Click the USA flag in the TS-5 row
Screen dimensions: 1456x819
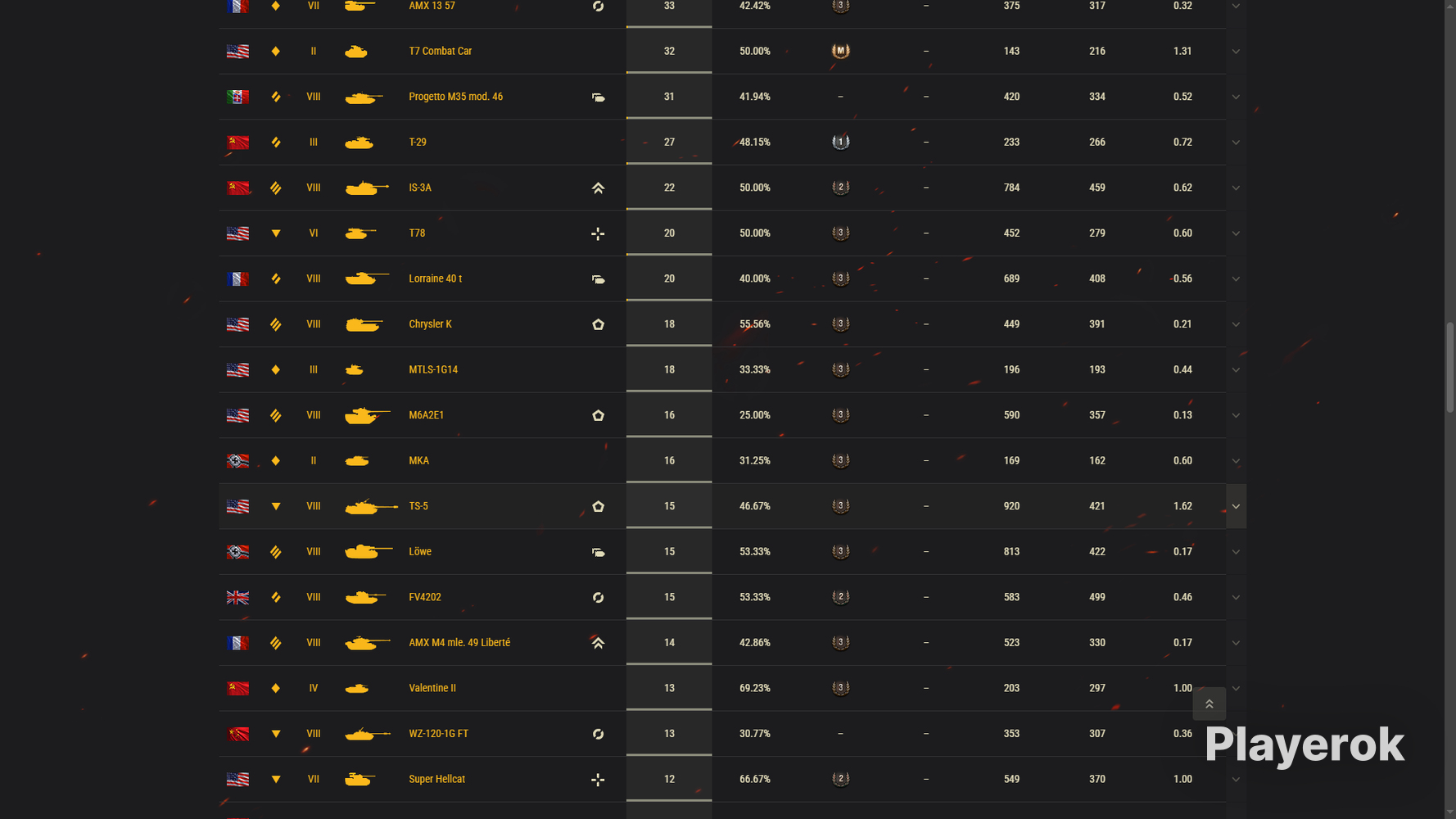tap(237, 506)
